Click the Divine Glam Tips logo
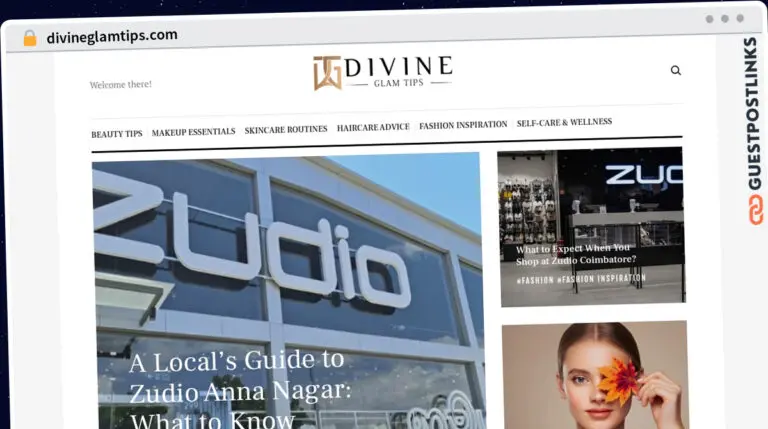 click(383, 72)
